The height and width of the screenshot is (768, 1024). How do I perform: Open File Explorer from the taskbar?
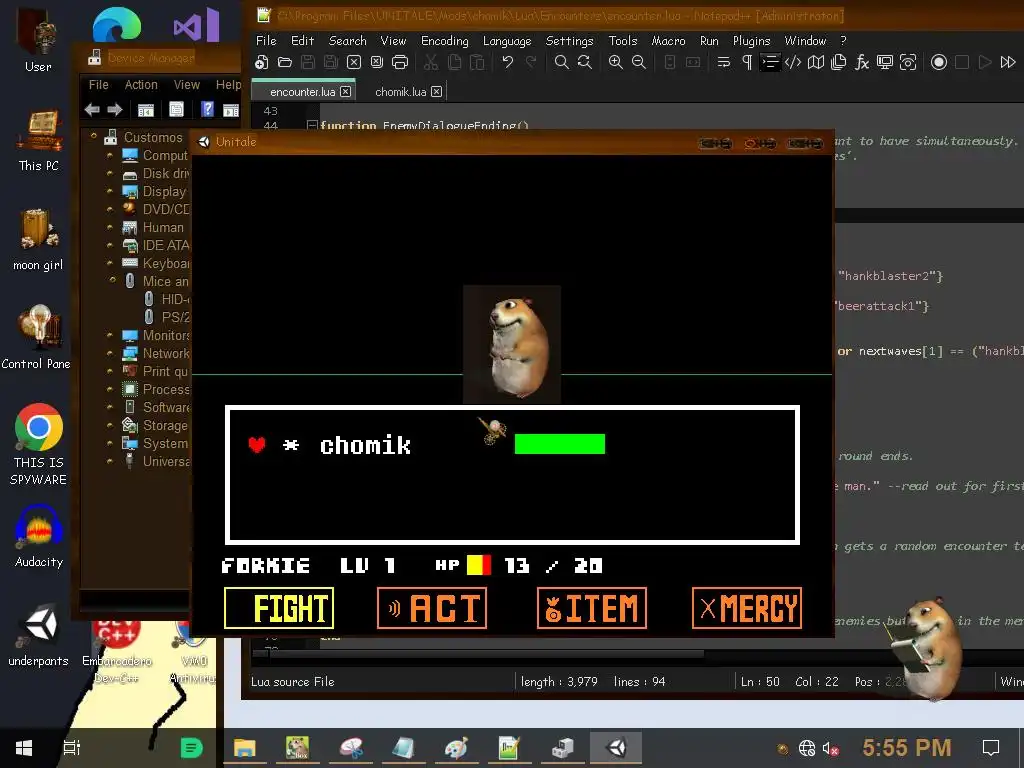(244, 748)
